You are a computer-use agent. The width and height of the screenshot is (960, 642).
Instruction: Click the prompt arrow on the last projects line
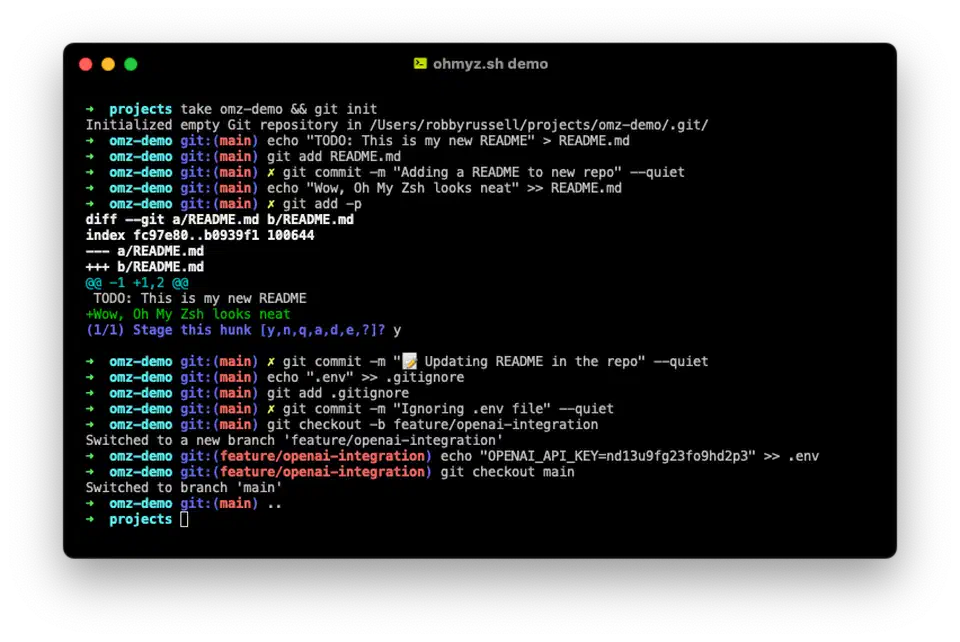coord(90,520)
